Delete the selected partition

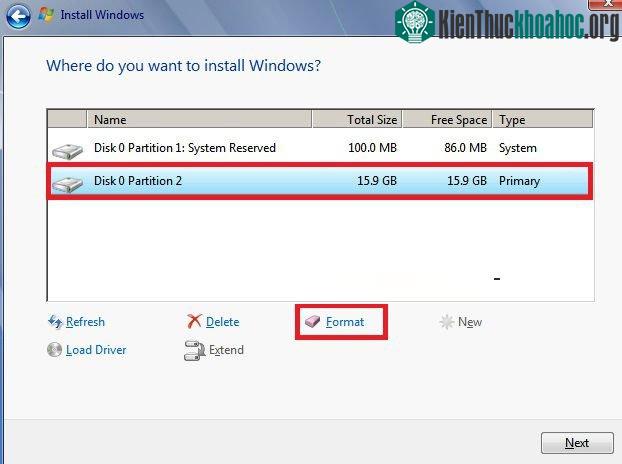[223, 322]
